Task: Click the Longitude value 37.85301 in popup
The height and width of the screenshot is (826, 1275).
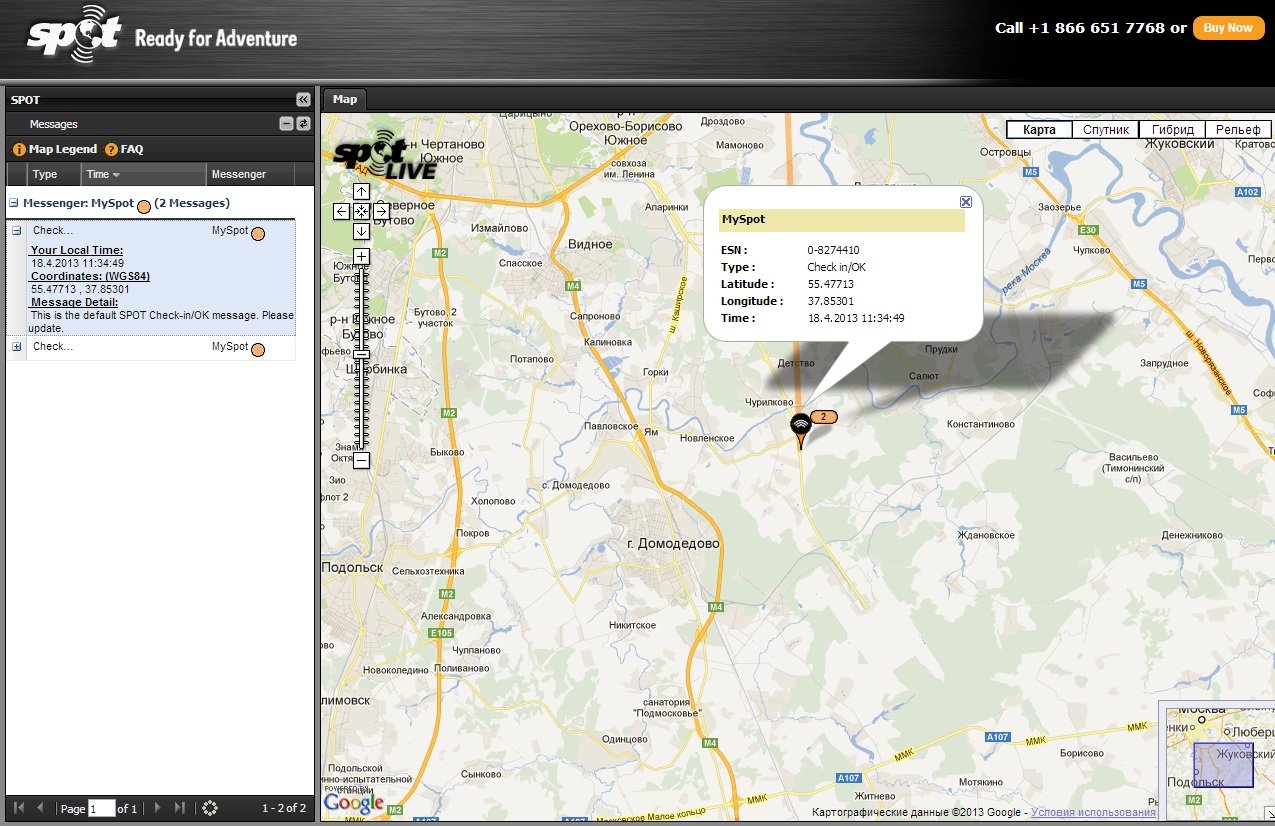Action: [830, 301]
